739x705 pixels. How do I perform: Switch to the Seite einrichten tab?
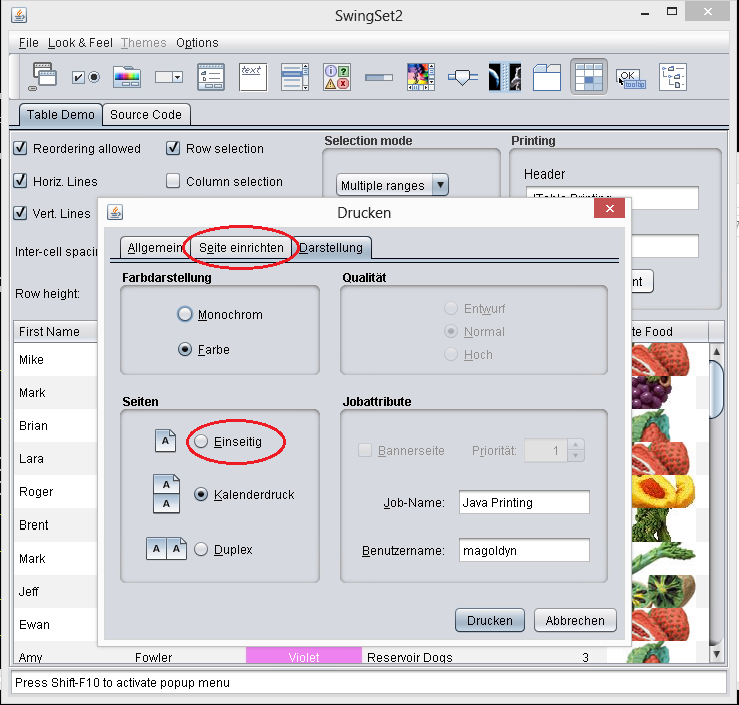(x=241, y=248)
